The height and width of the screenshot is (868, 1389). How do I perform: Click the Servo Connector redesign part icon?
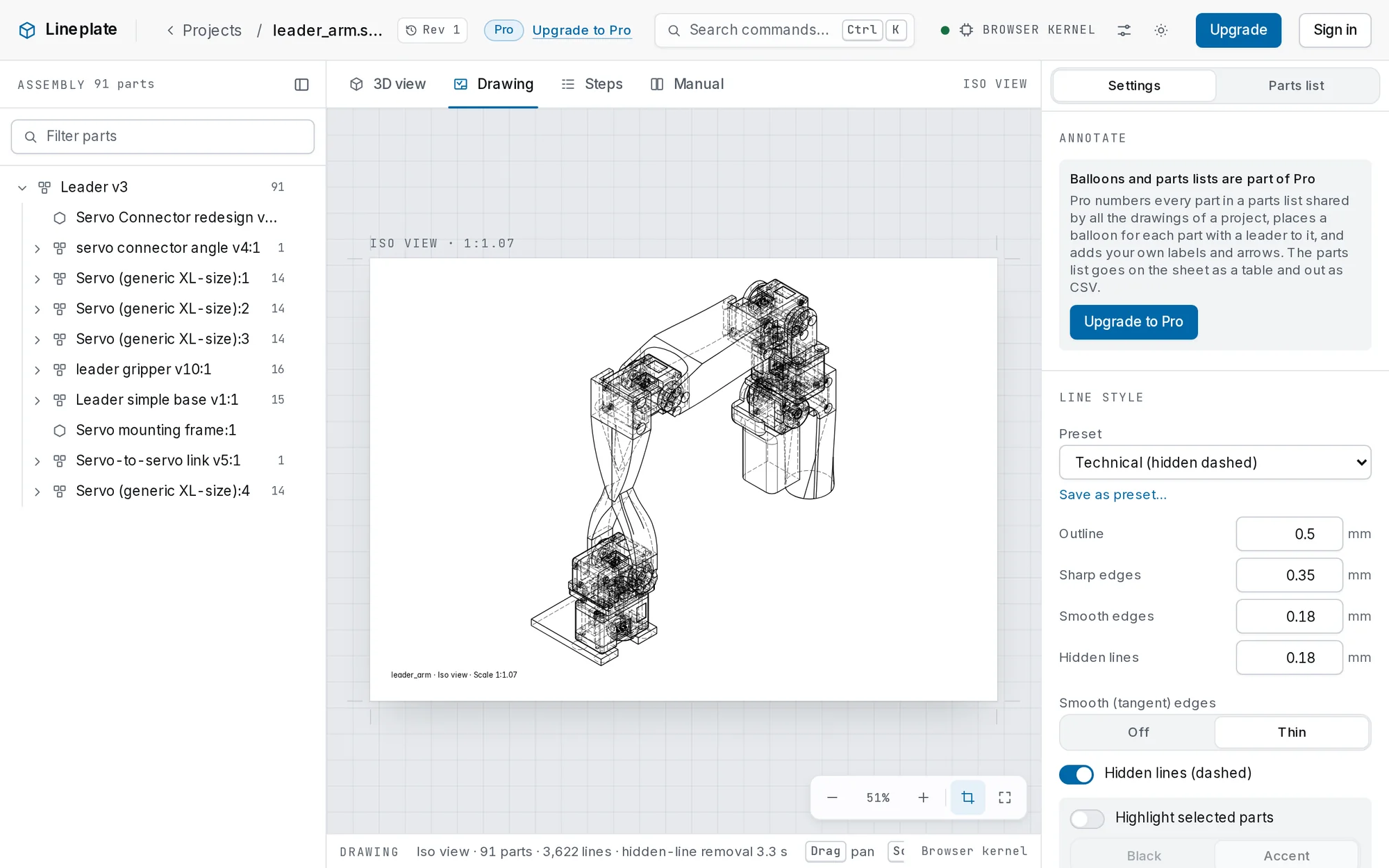pos(60,218)
